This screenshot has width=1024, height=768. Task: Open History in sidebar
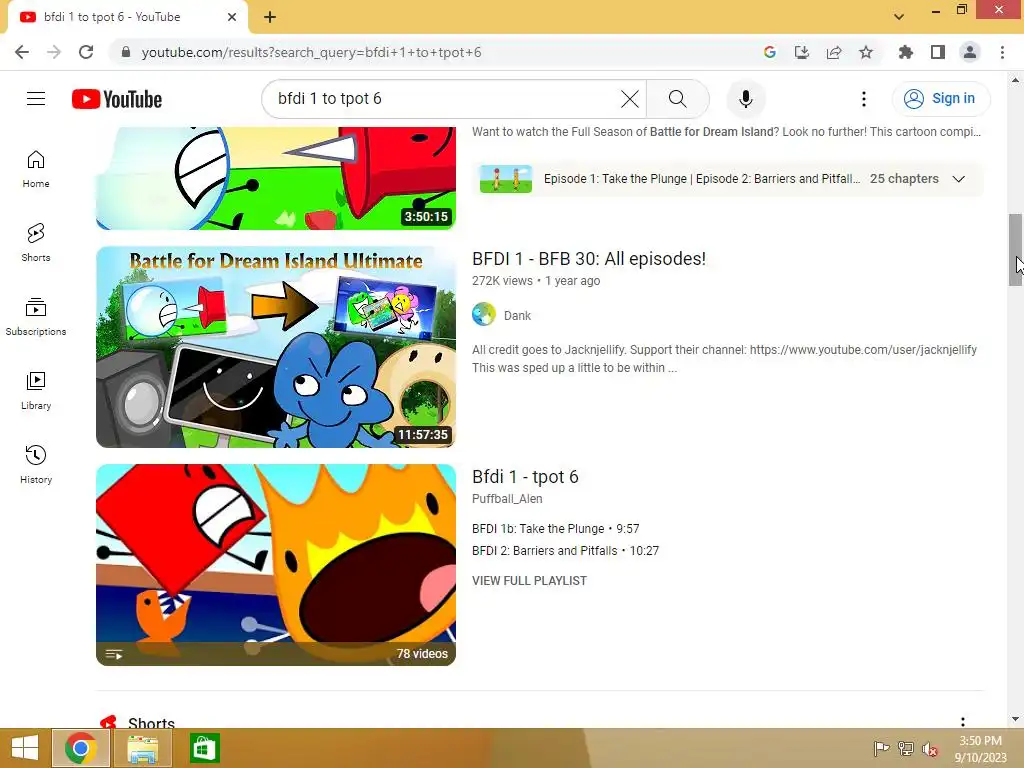(x=36, y=464)
